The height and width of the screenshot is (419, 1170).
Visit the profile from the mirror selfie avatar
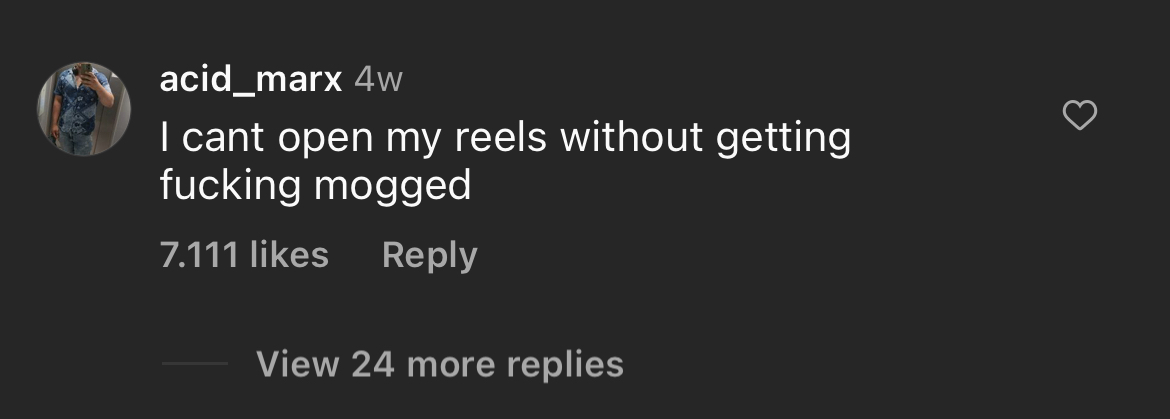coord(84,109)
